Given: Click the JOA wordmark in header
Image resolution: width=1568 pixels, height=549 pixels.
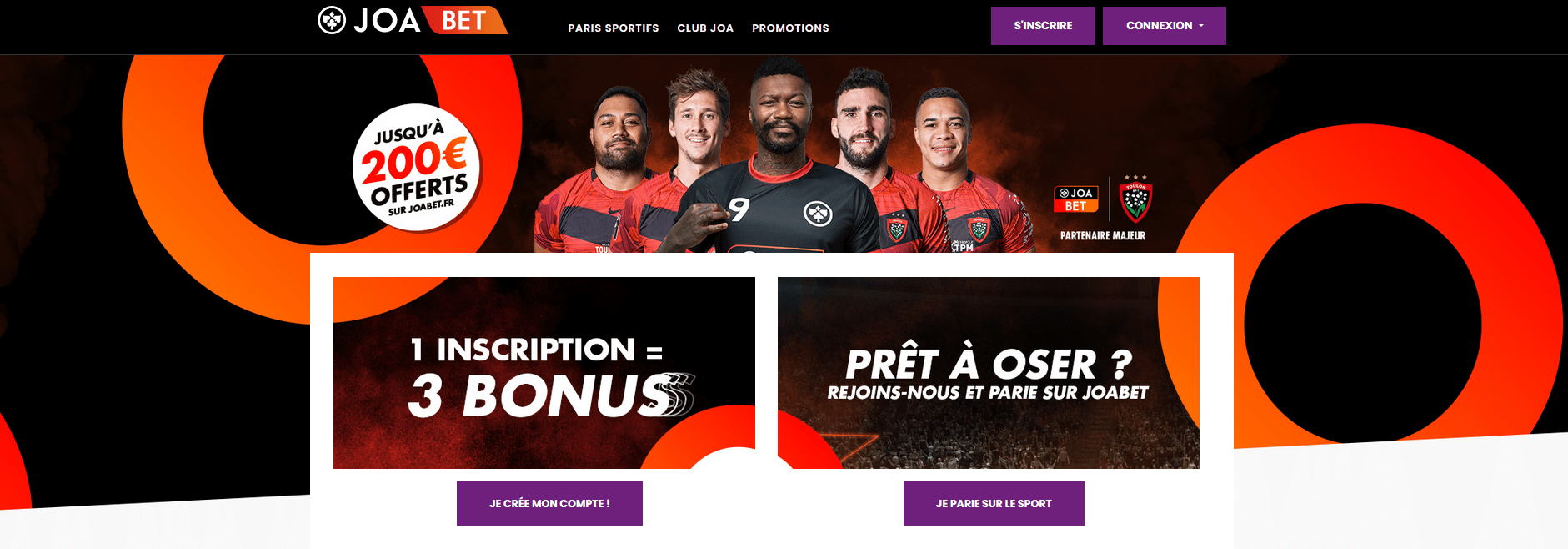Looking at the screenshot, I should click(388, 21).
